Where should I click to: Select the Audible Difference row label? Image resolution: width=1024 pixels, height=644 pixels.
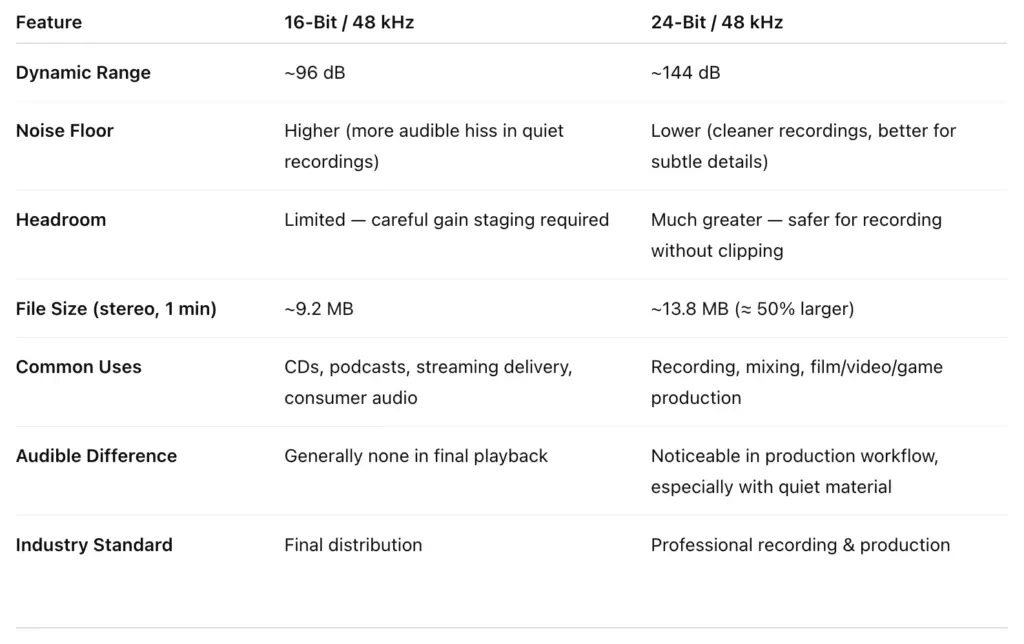pos(96,456)
